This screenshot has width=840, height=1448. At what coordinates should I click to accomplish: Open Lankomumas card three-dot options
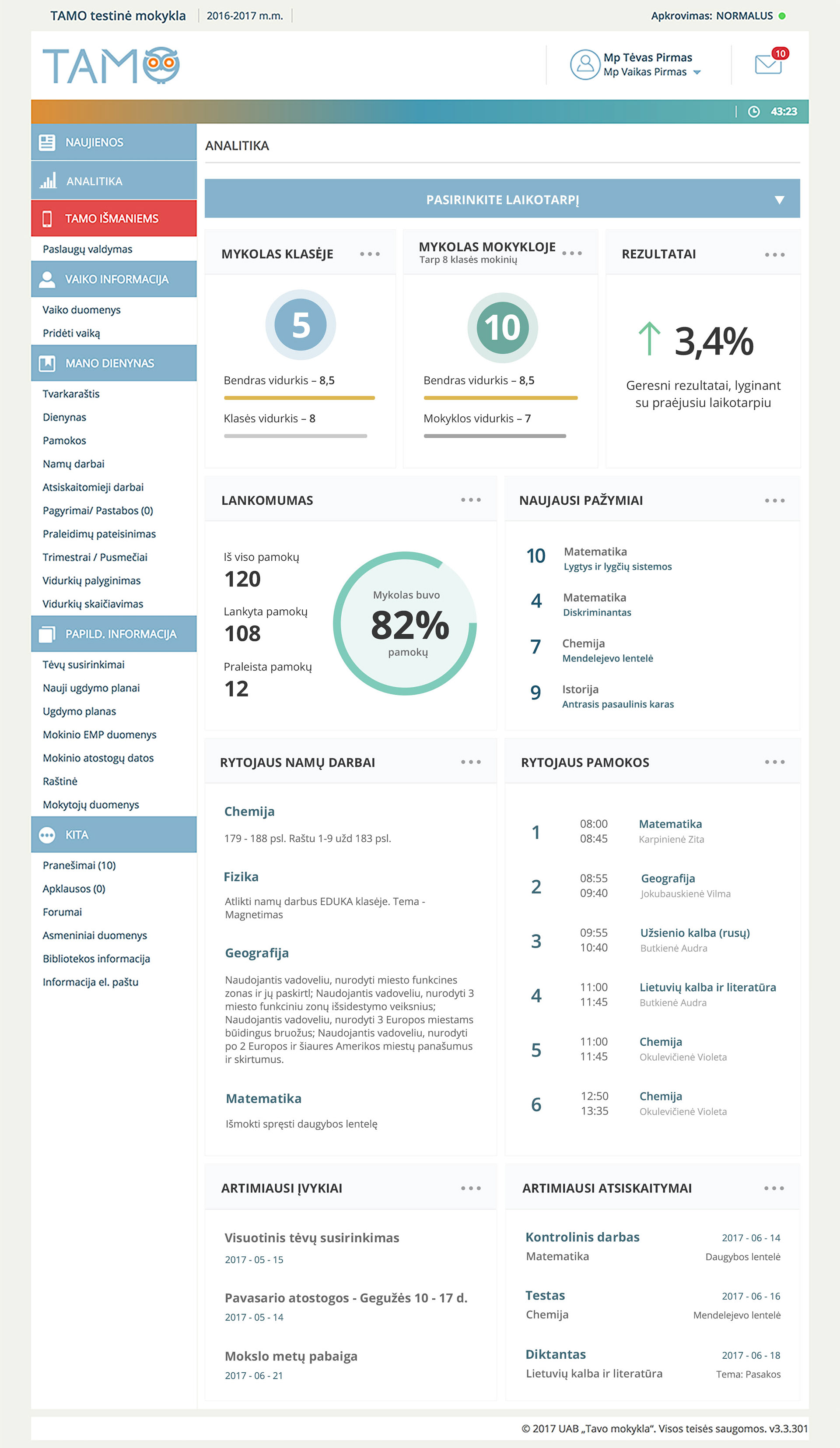coord(470,500)
